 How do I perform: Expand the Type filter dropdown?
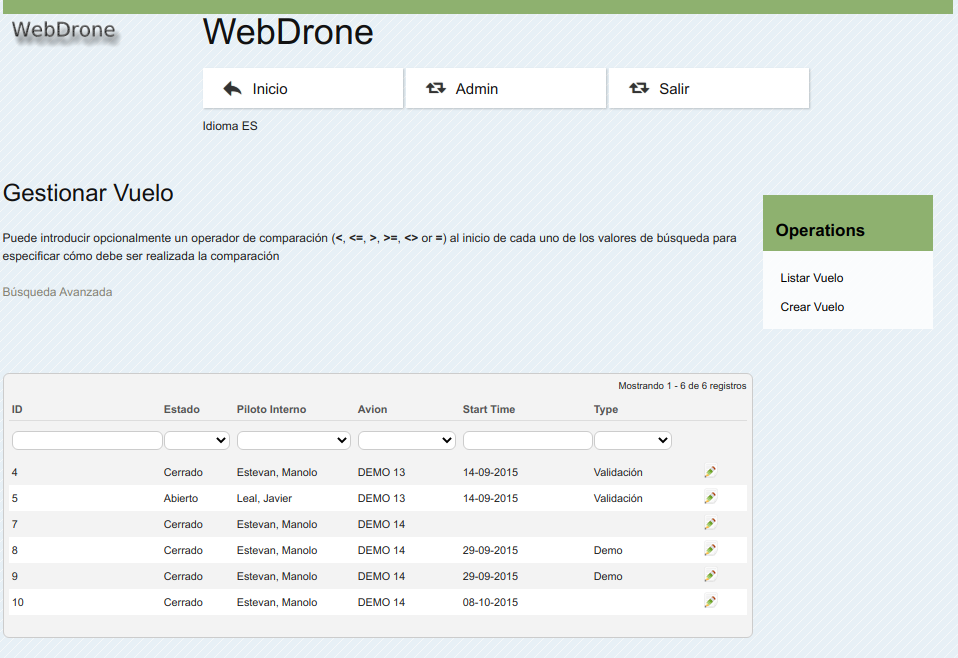[x=633, y=440]
